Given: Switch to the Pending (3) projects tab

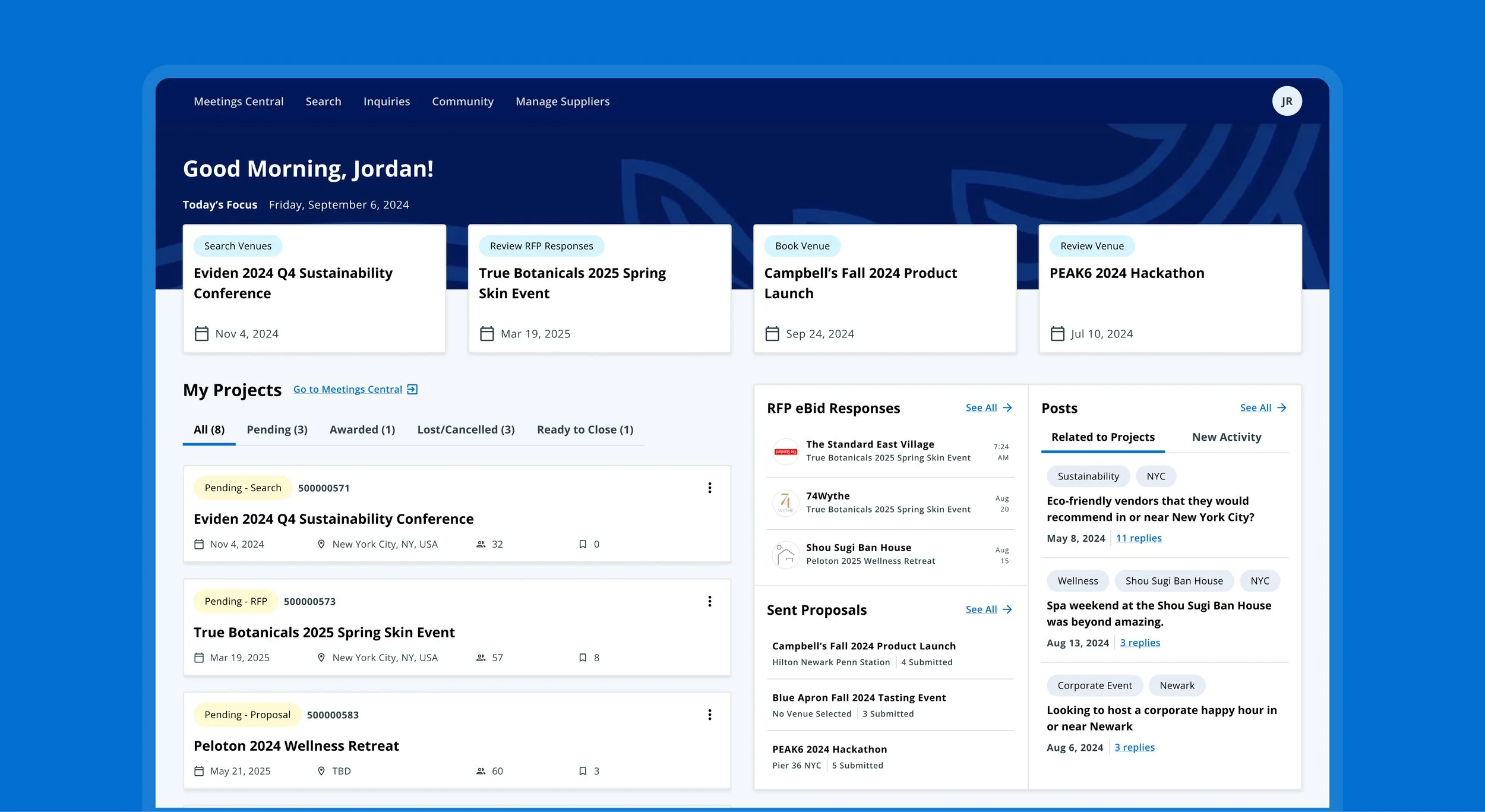Looking at the screenshot, I should 277,429.
